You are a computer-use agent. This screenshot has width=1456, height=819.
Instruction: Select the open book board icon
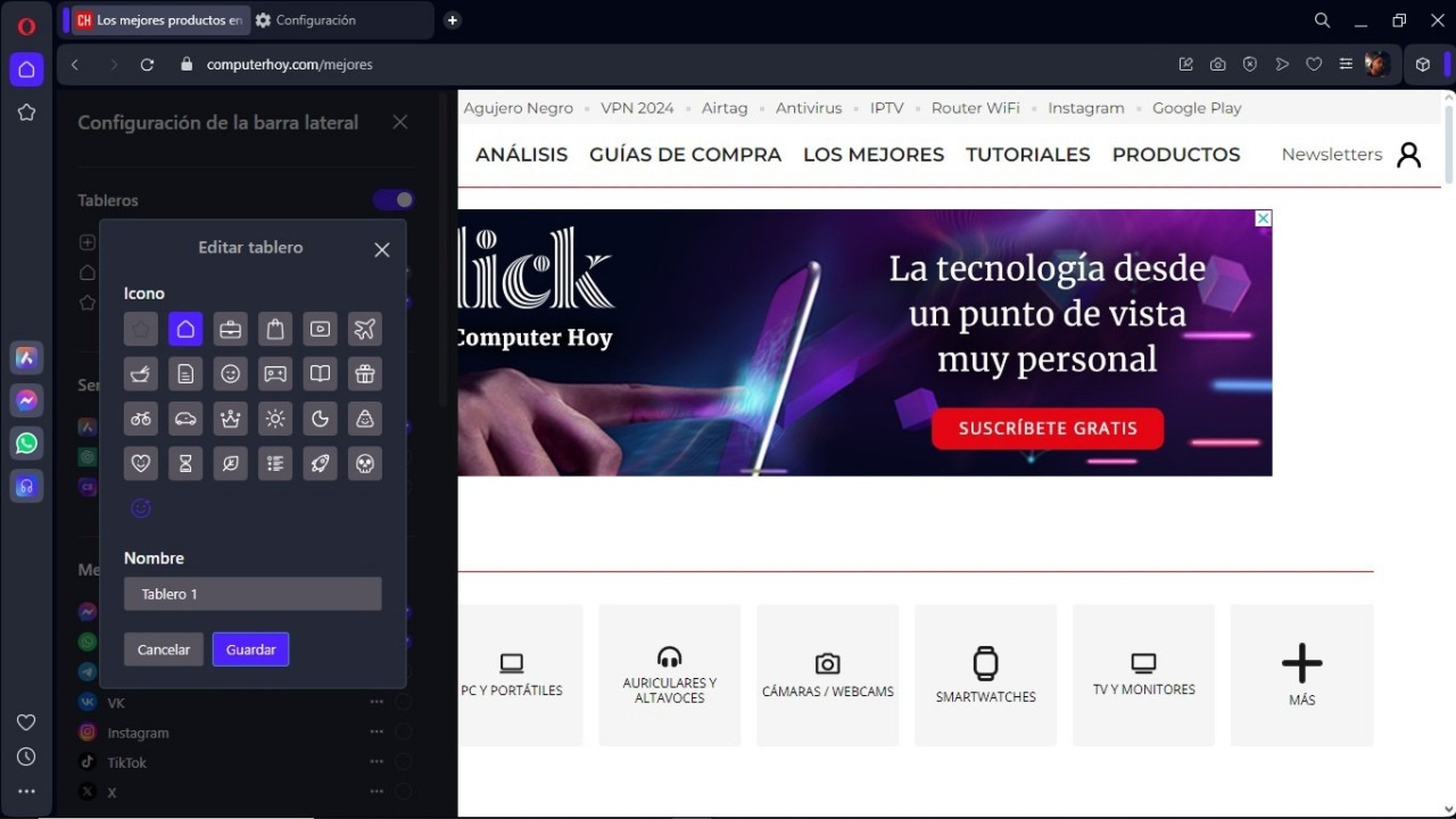coord(320,373)
